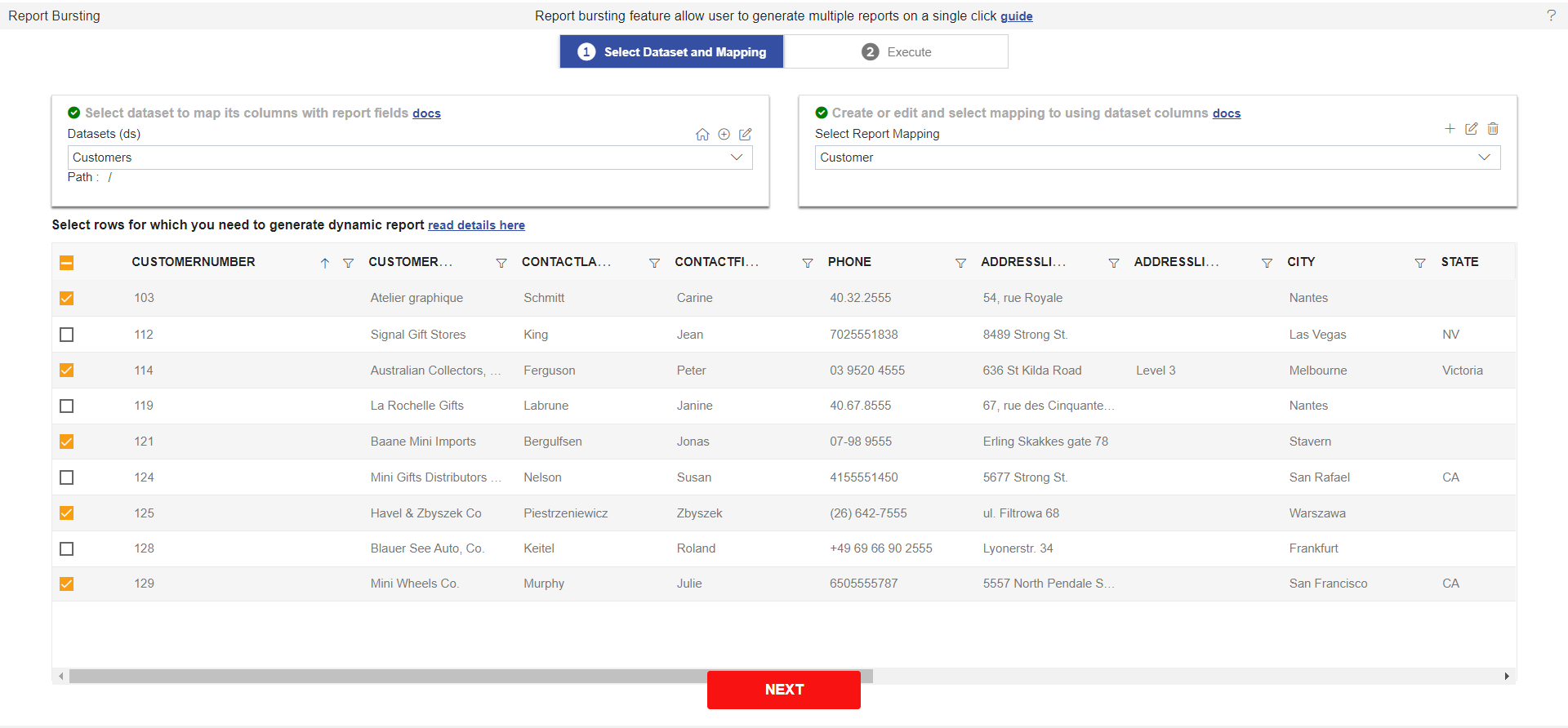Select the Select Dataset and Mapping step

(671, 51)
